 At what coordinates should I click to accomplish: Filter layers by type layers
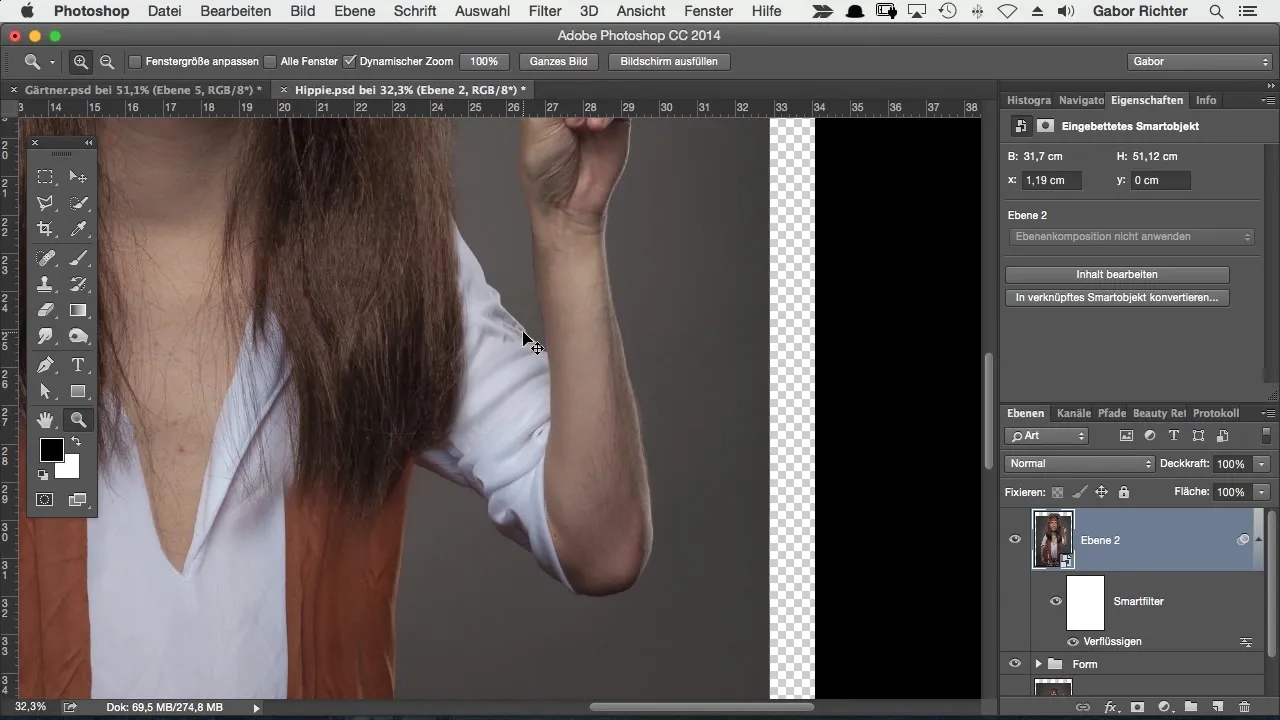click(1174, 436)
